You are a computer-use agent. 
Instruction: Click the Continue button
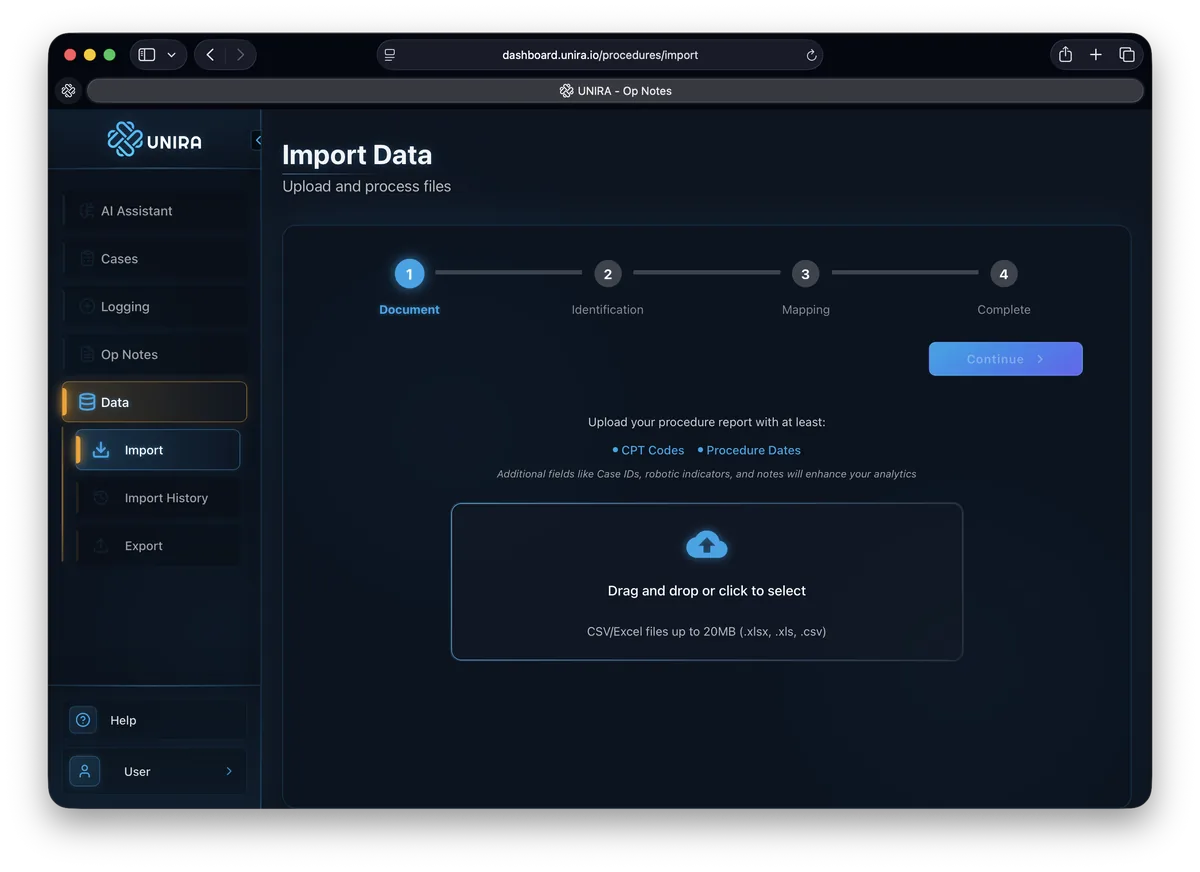pyautogui.click(x=1006, y=359)
